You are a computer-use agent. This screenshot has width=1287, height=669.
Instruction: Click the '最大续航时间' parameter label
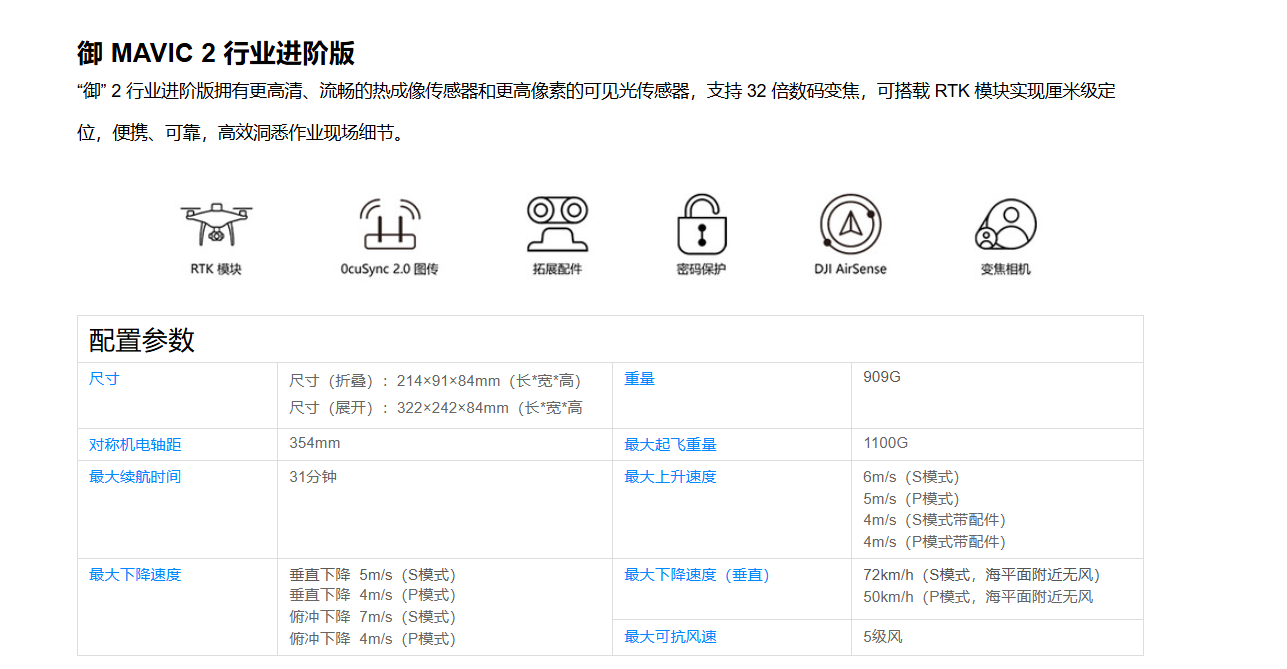pos(135,477)
